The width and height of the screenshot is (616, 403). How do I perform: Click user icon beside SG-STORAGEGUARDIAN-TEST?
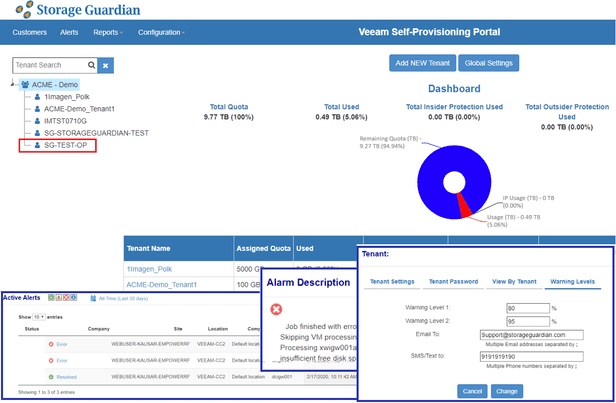(37, 133)
